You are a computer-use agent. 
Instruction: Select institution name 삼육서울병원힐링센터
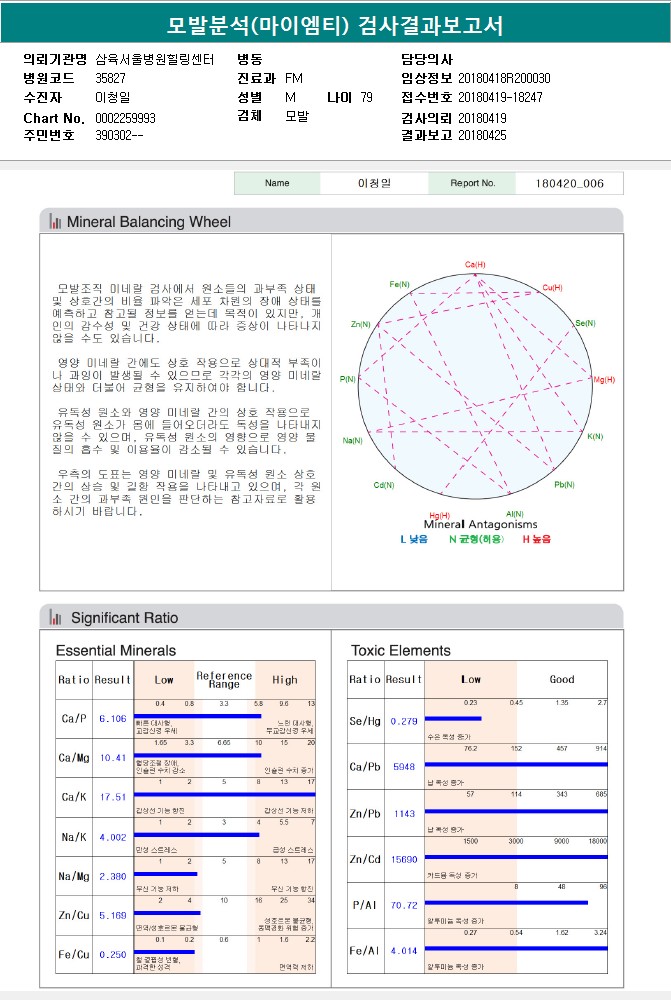click(155, 59)
